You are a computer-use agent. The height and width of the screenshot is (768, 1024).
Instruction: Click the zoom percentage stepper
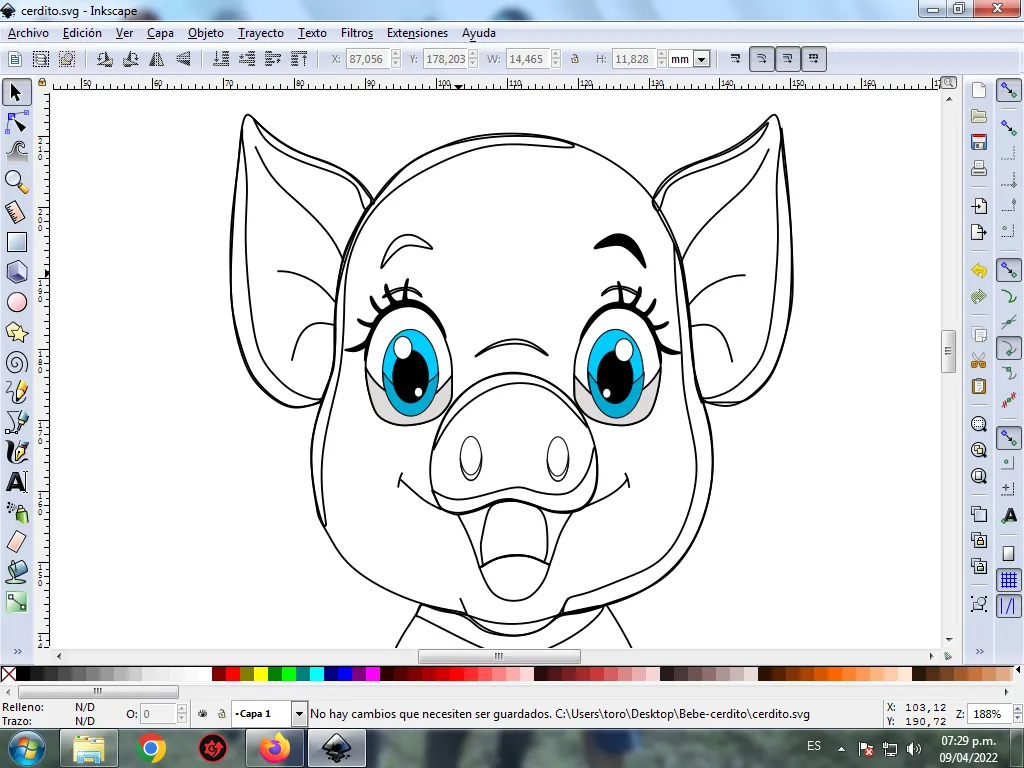coord(1017,714)
